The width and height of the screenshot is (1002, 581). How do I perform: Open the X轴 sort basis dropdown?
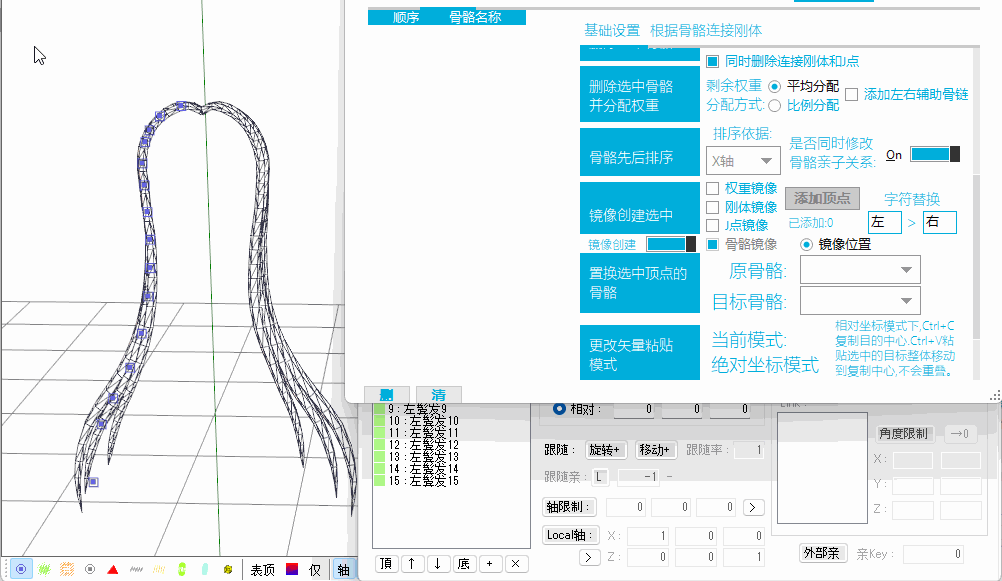742,160
